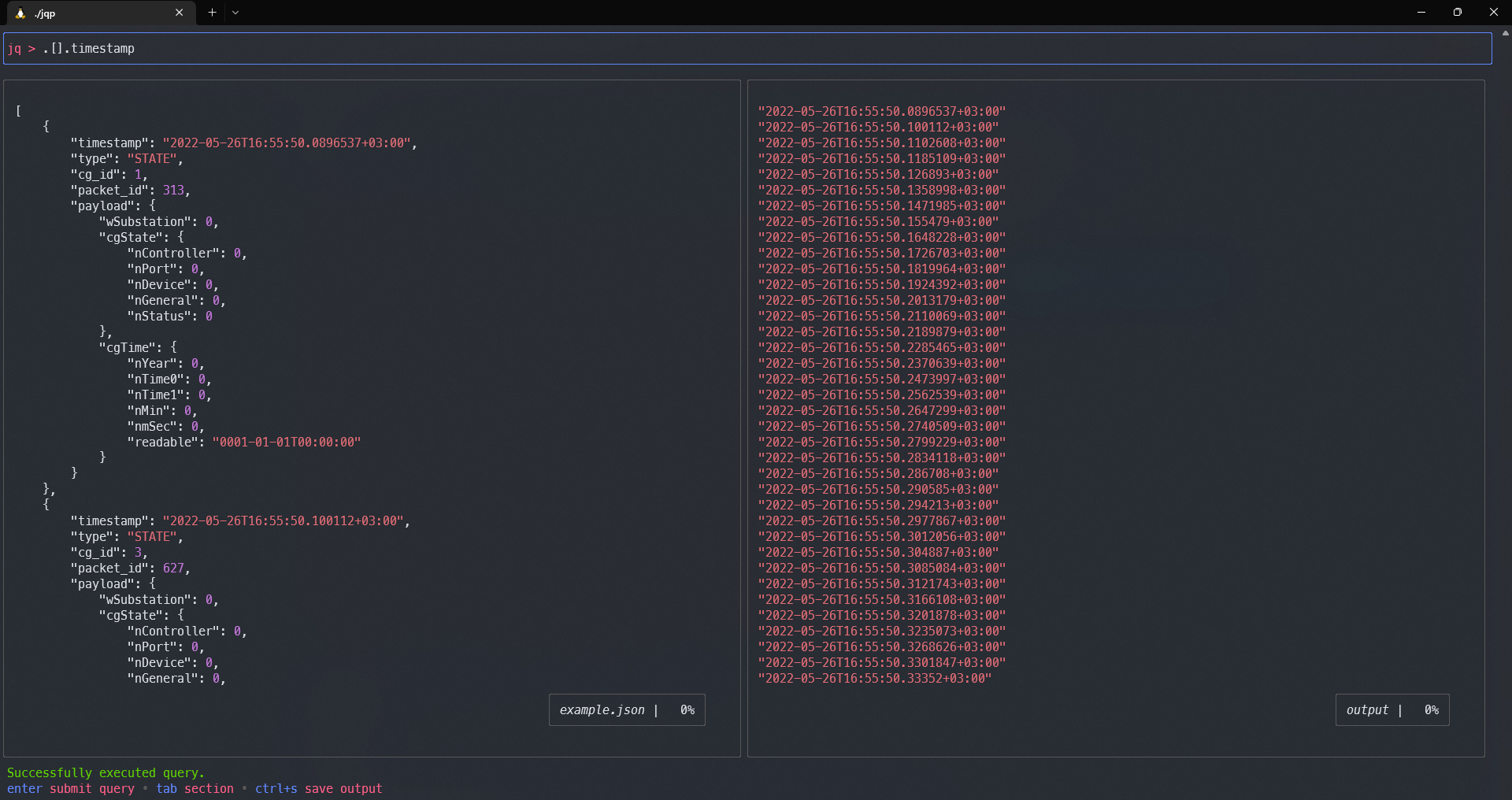Click the "packet_id": 627 line
1512x800 pixels.
pos(131,568)
